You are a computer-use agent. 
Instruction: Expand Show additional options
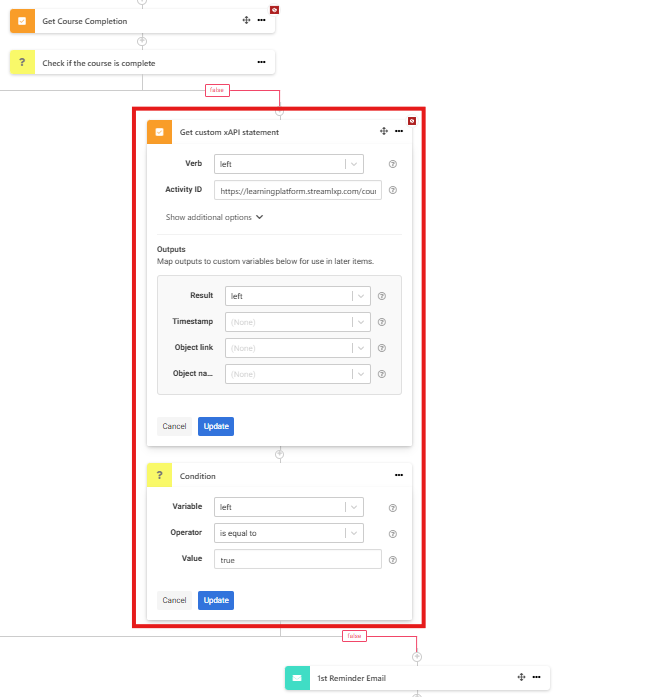(x=214, y=217)
